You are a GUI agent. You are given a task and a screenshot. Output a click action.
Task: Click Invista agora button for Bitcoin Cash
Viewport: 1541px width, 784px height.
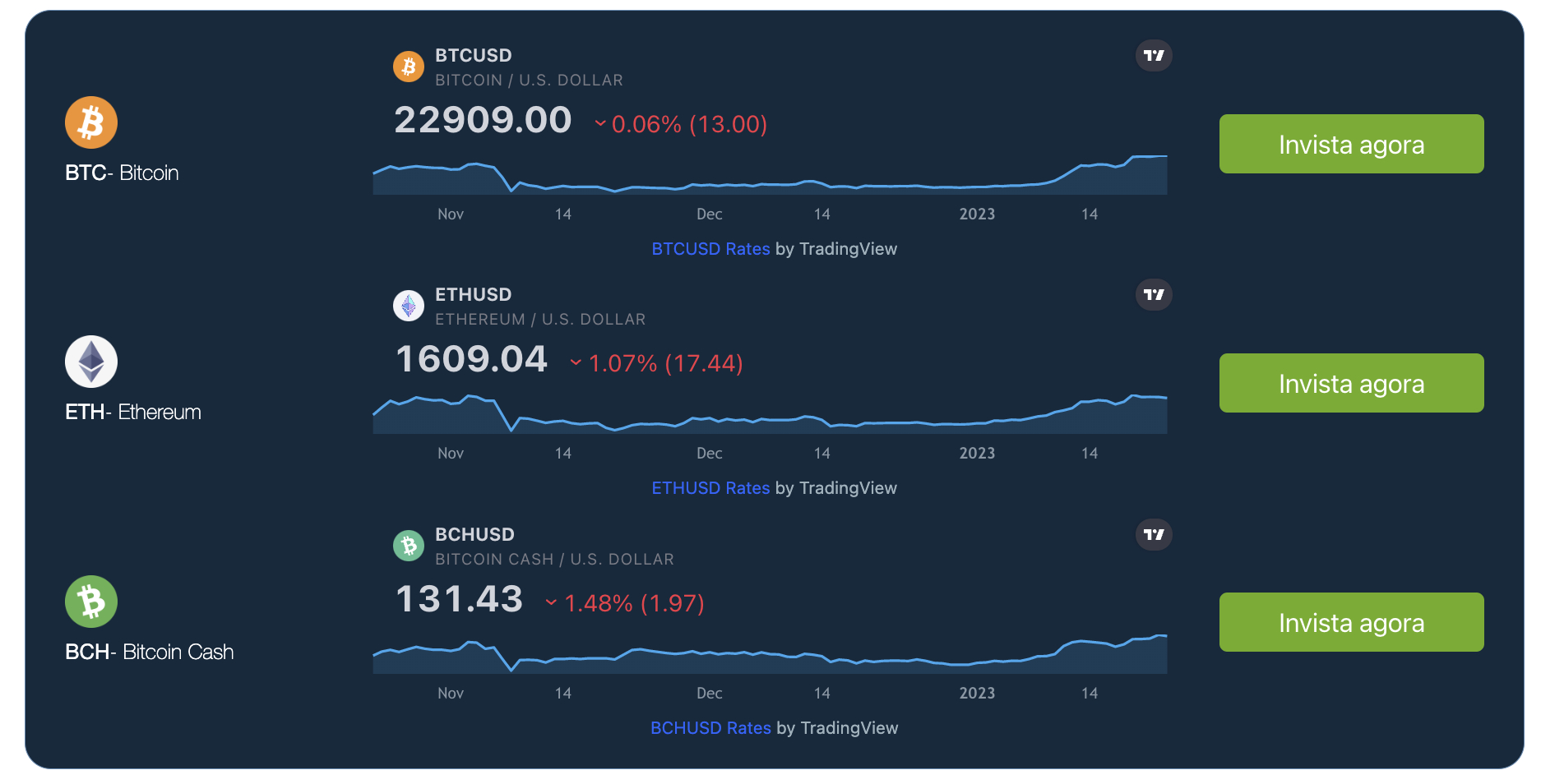click(1351, 622)
